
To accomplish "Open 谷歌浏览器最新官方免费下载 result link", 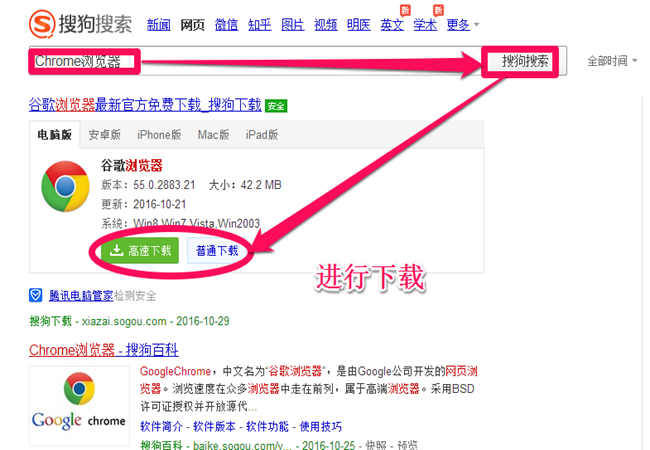I will pos(145,105).
